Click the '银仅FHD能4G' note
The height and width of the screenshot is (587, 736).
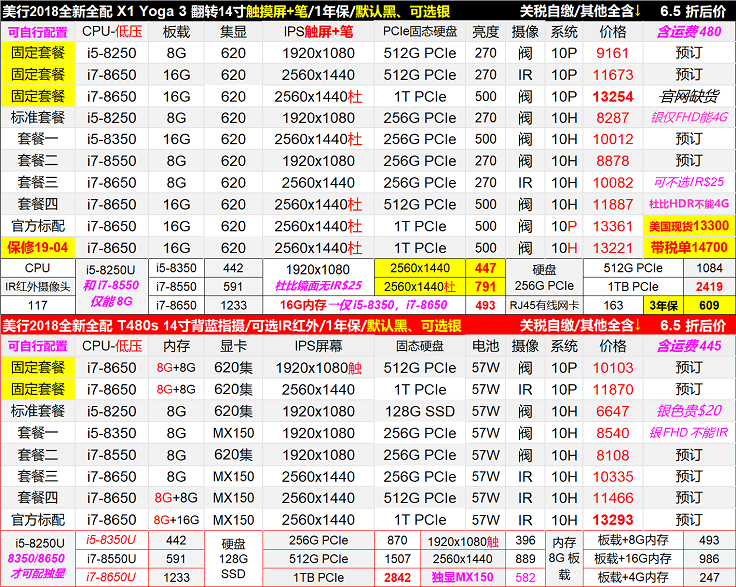(689, 118)
